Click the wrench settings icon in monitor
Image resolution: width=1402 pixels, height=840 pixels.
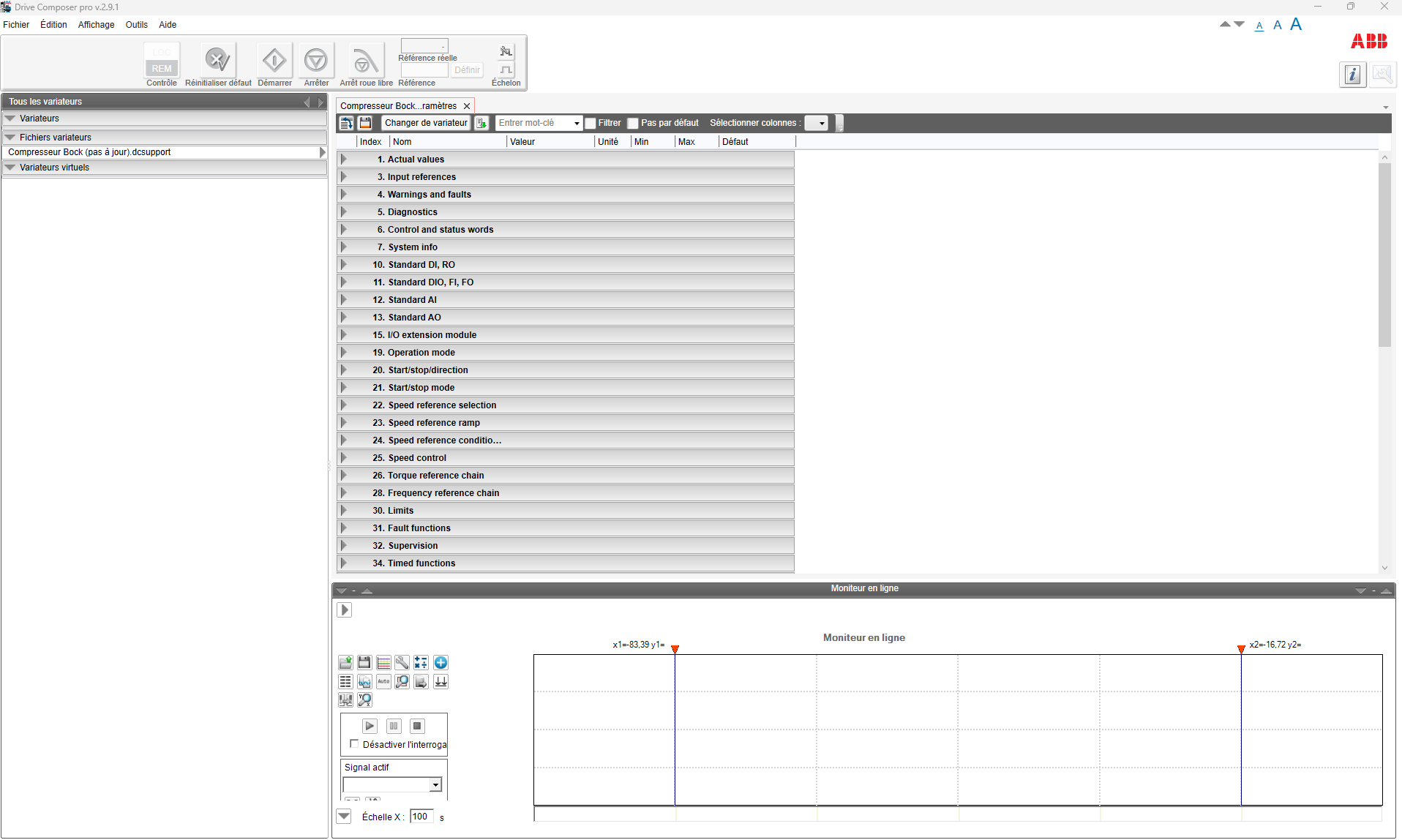click(x=402, y=663)
